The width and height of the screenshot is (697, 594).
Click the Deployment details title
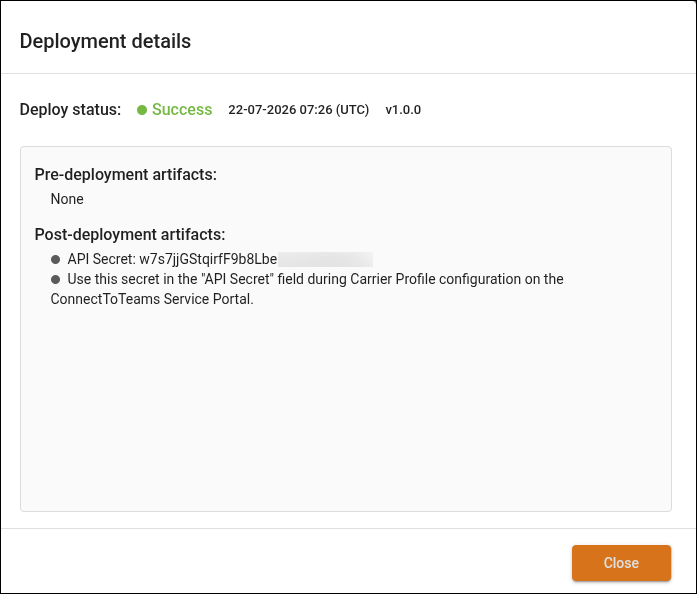pos(105,41)
